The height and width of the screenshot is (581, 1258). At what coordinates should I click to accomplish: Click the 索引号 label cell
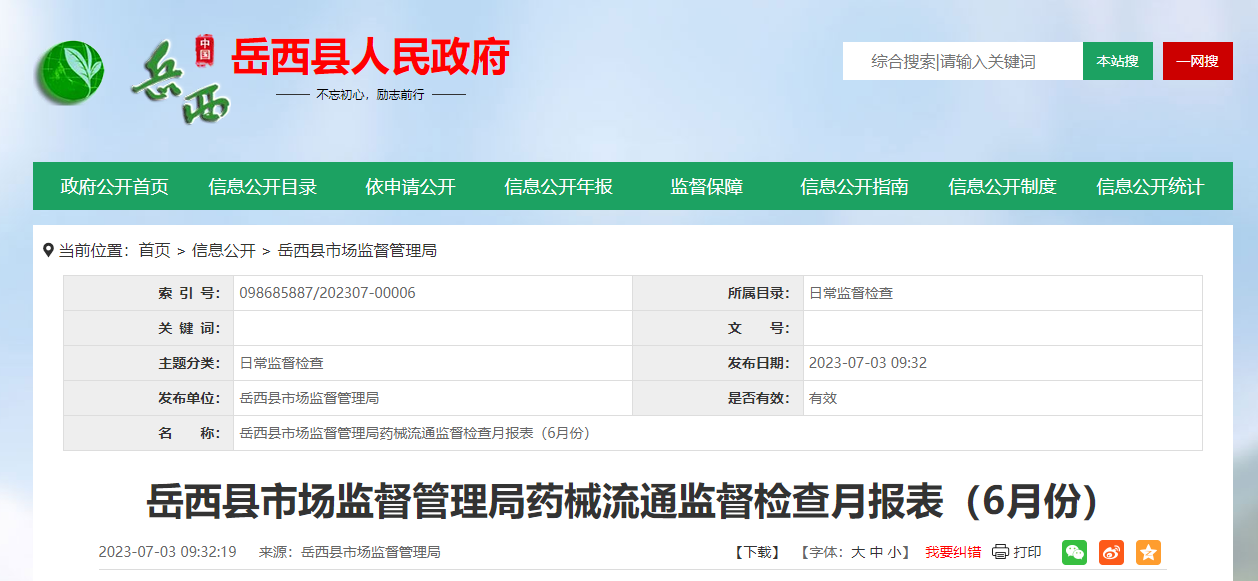click(x=149, y=293)
